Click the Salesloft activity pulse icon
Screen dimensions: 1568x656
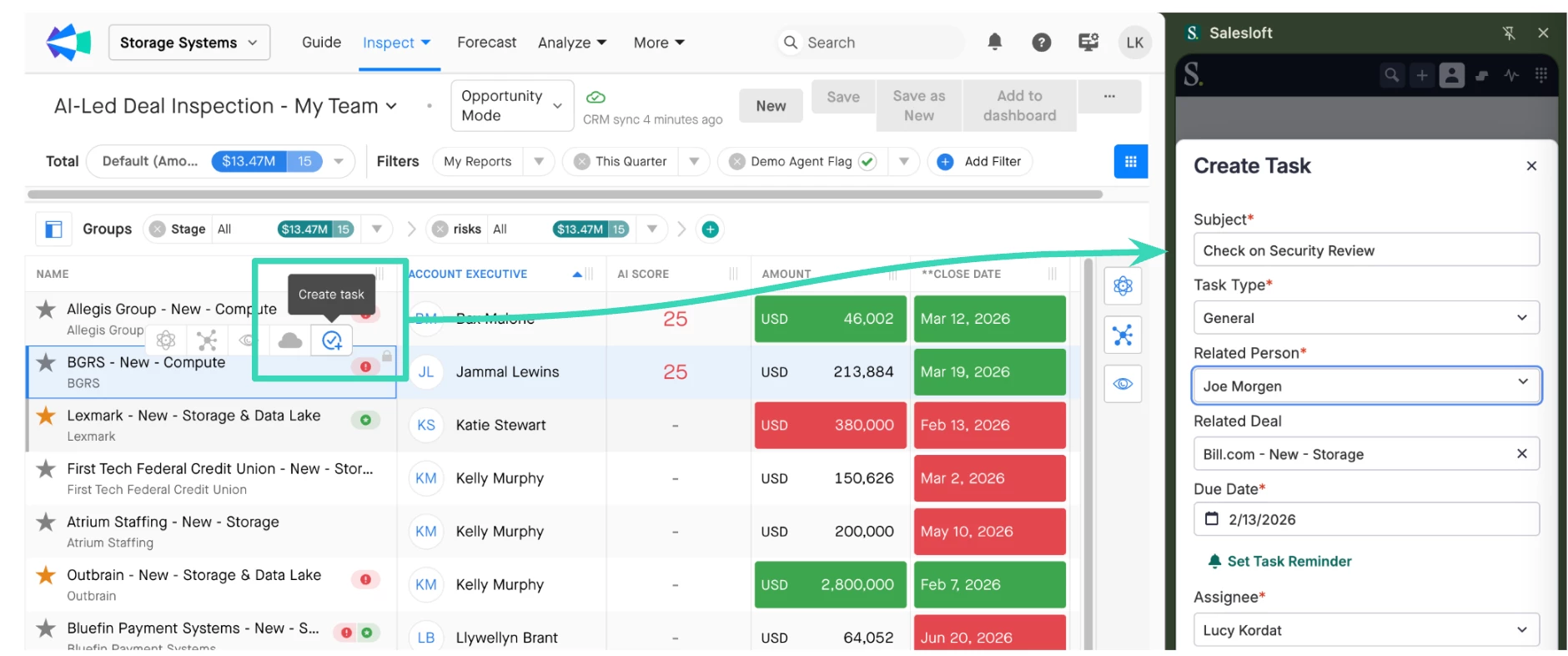(x=1511, y=75)
